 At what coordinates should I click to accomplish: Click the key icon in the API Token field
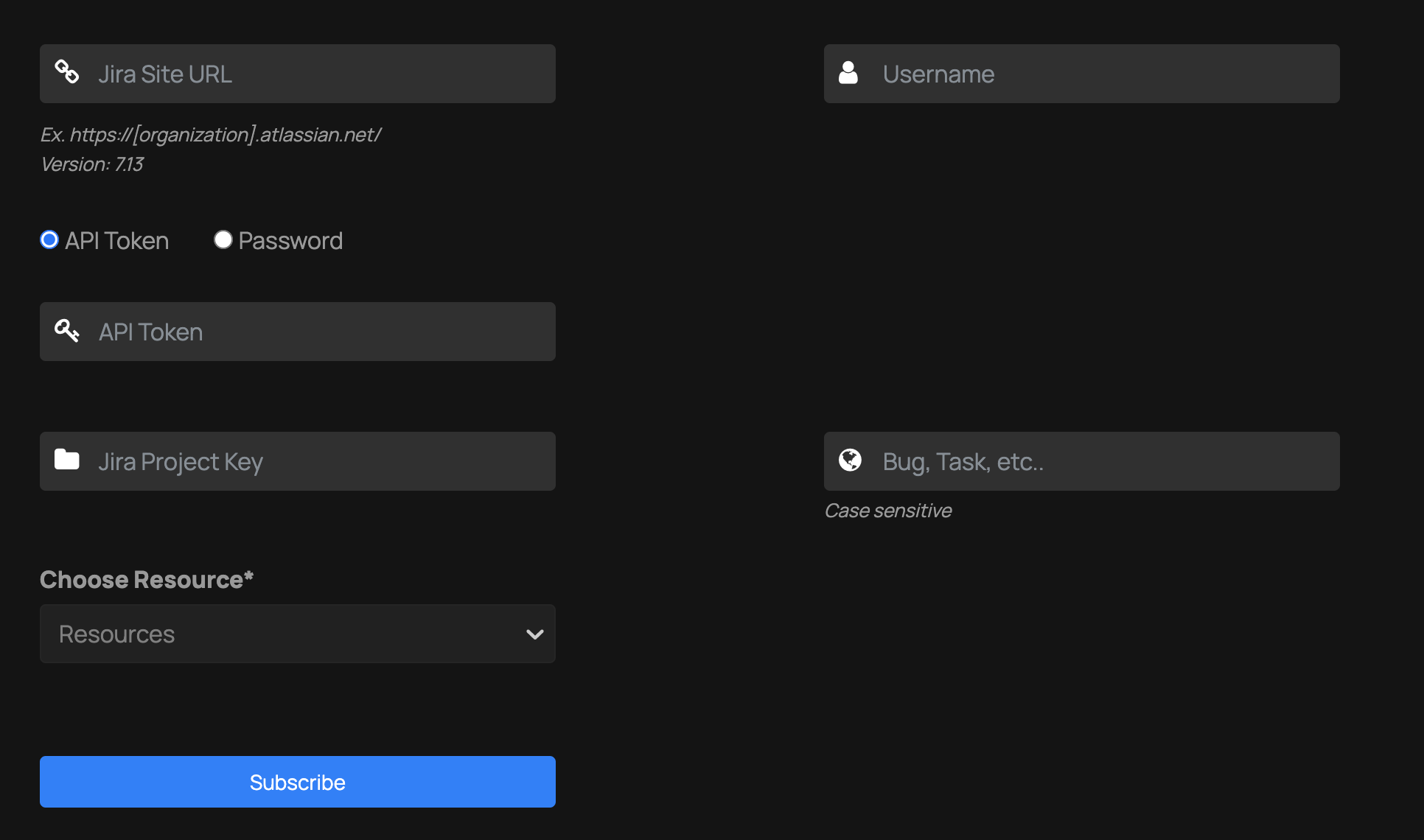point(67,330)
